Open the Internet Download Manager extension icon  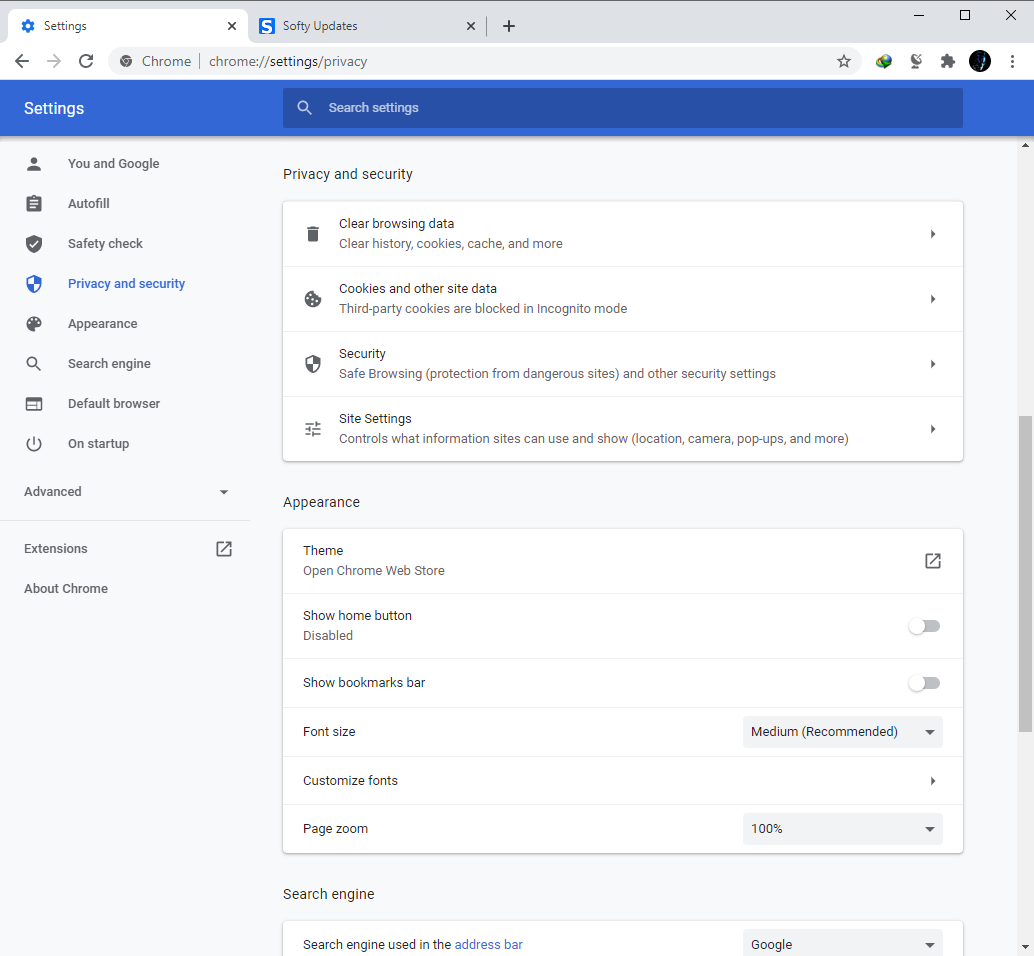click(x=884, y=61)
